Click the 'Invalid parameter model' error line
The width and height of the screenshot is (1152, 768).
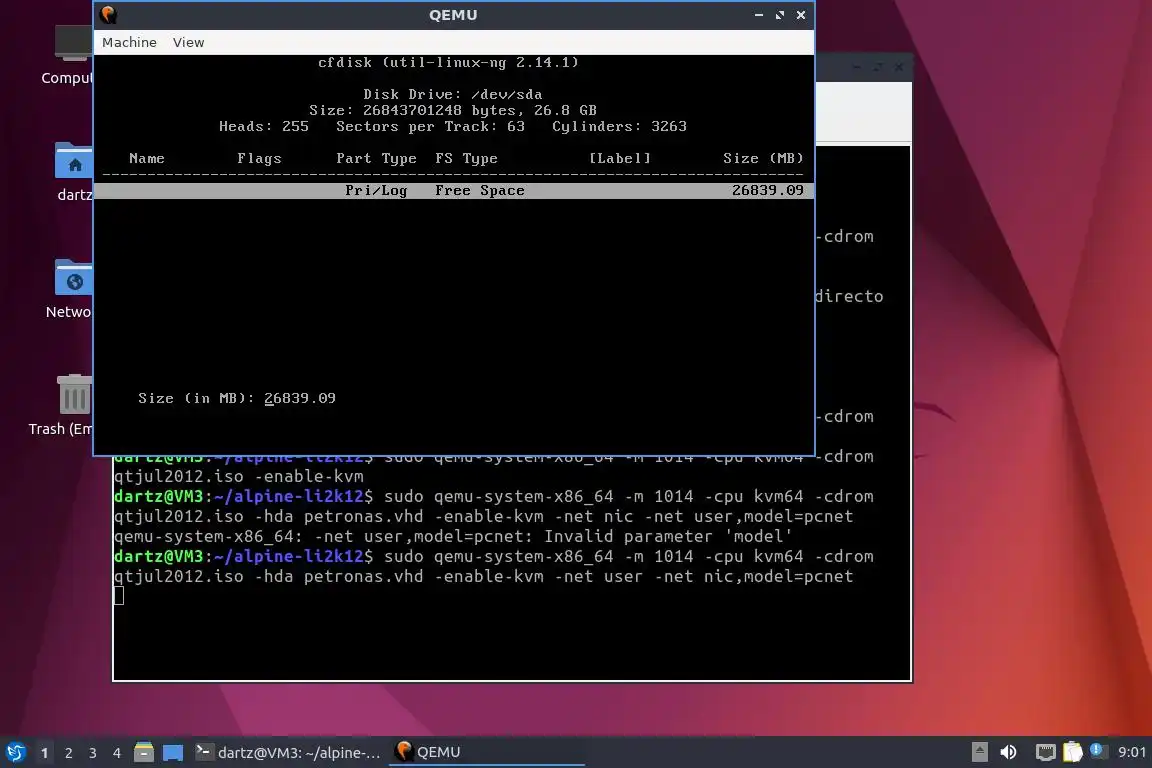click(x=453, y=536)
